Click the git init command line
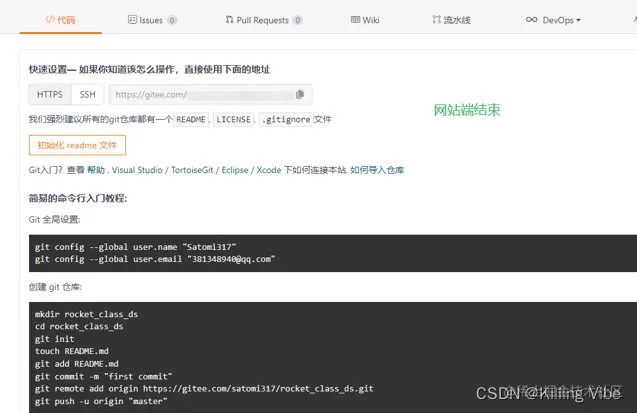 pyautogui.click(x=54, y=339)
